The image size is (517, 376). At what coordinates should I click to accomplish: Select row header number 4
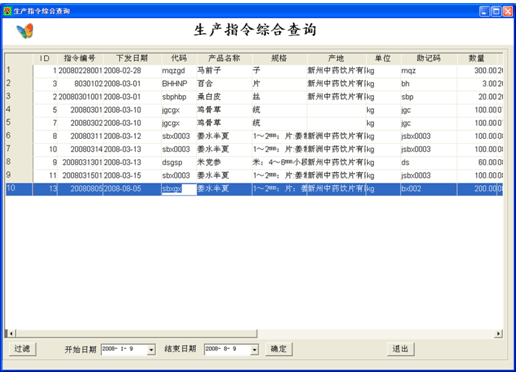coord(19,110)
